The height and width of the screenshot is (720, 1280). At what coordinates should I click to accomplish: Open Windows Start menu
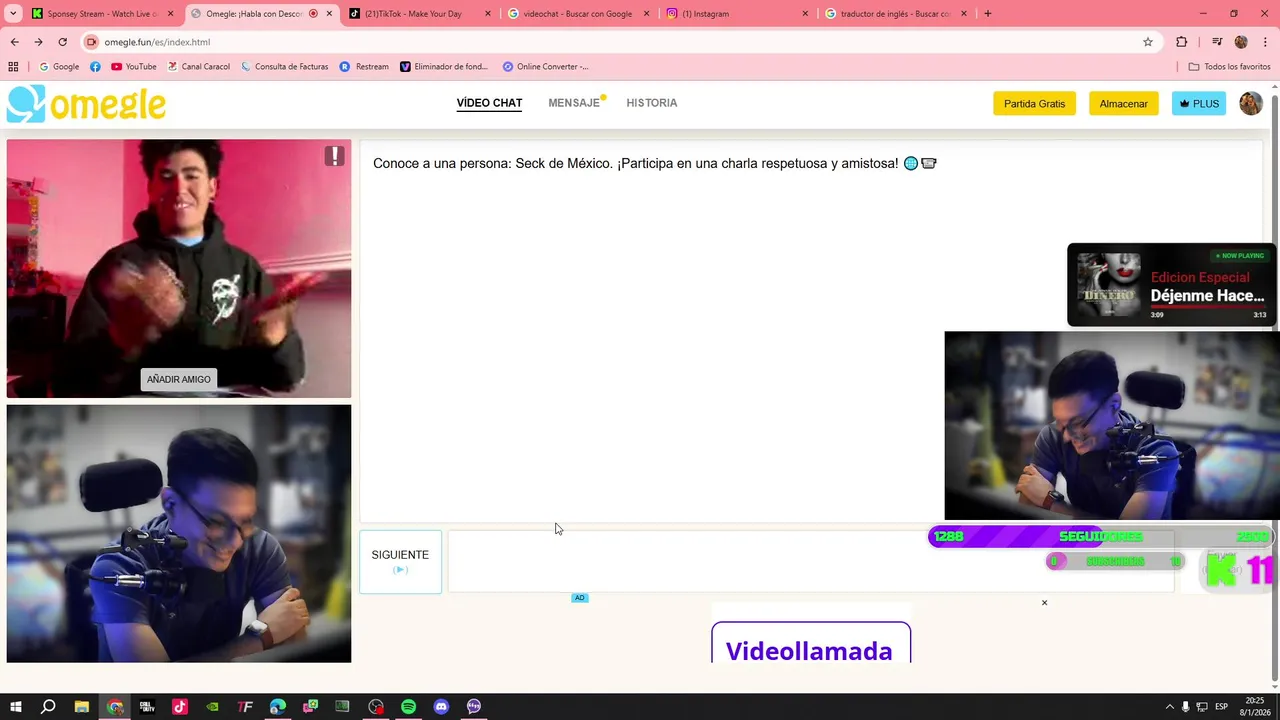pyautogui.click(x=15, y=707)
